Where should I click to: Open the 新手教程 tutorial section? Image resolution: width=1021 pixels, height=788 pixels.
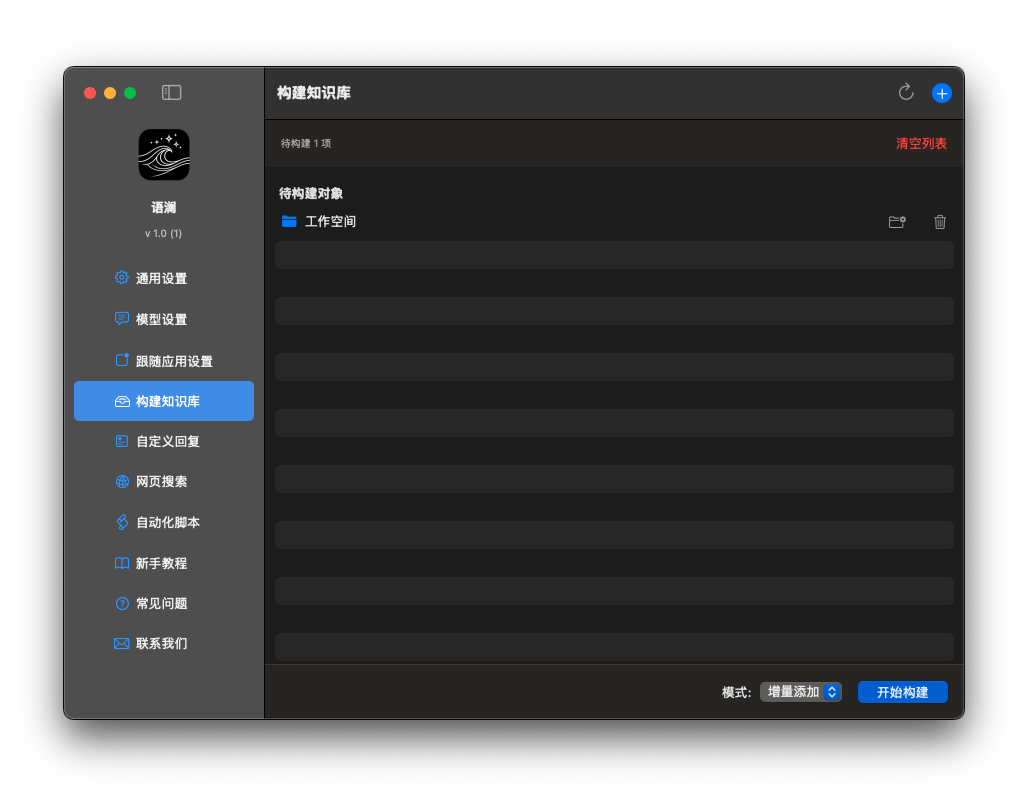[163, 563]
